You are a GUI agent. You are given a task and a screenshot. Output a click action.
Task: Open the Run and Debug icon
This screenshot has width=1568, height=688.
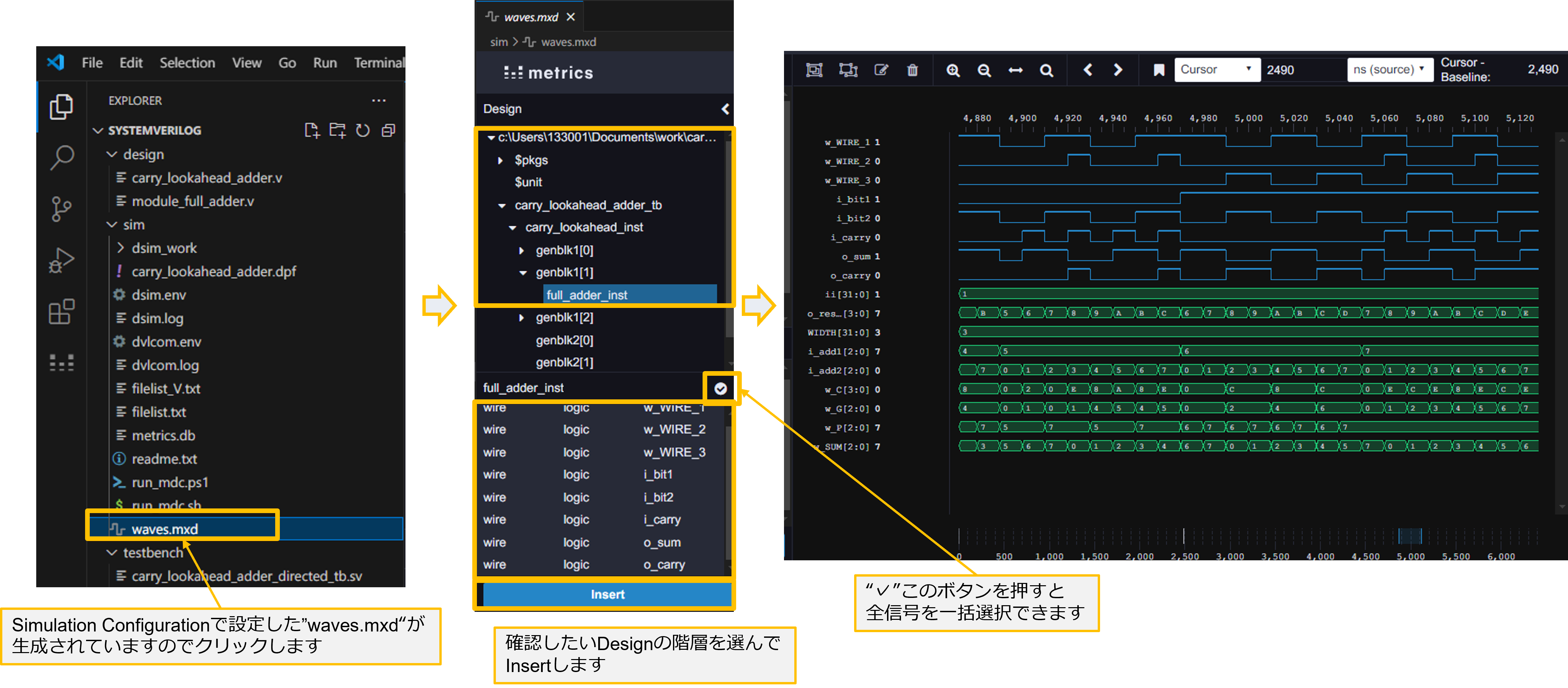coord(61,260)
